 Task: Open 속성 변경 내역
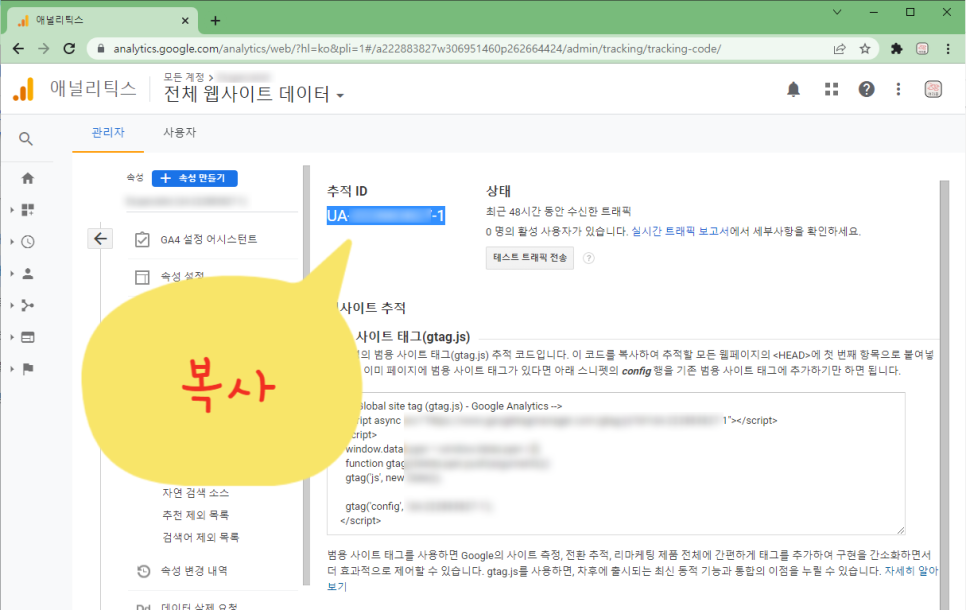[x=193, y=571]
